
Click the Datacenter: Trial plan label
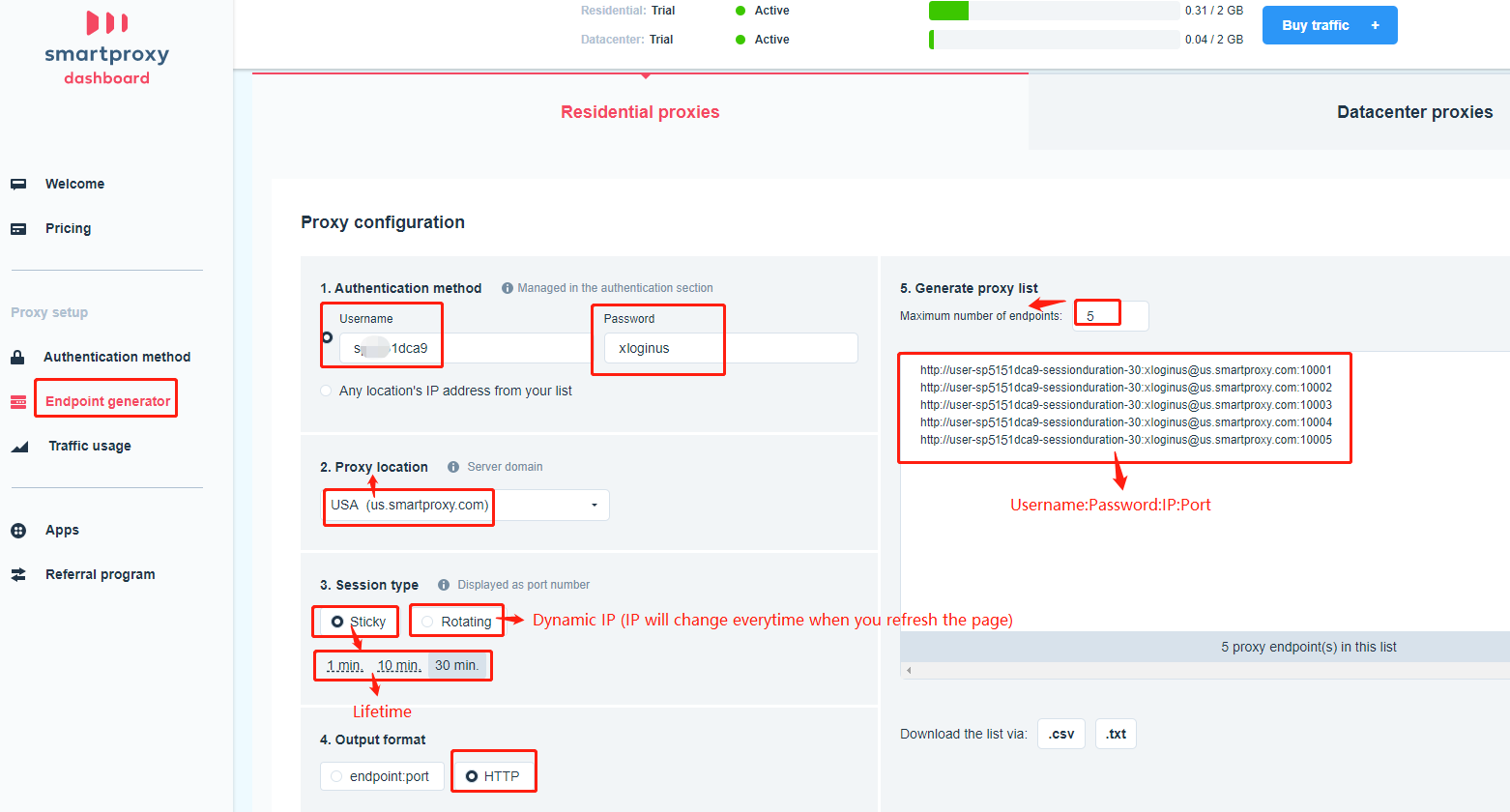626,40
